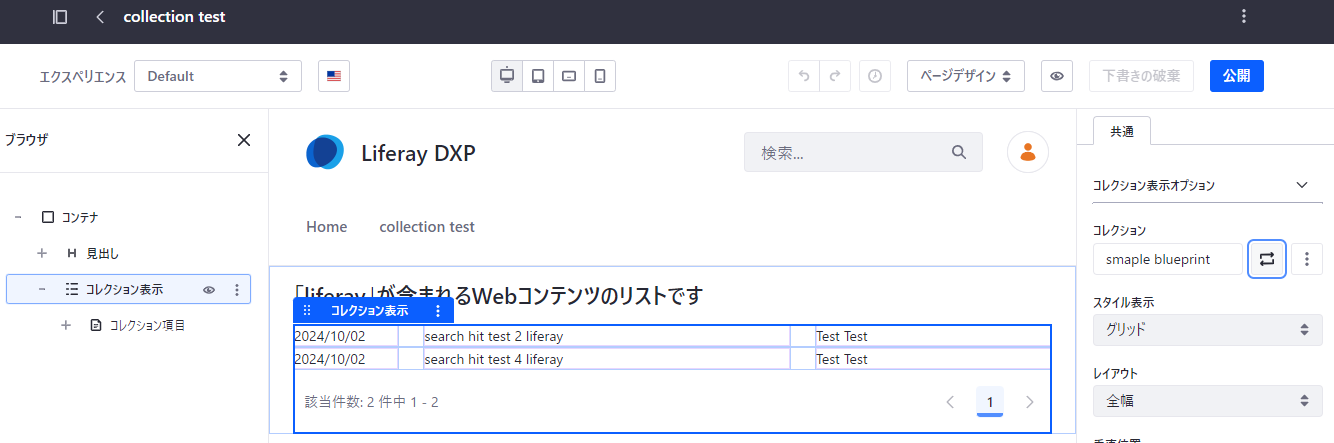Open the edit history clock icon
Image resolution: width=1334 pixels, height=443 pixels.
point(875,76)
